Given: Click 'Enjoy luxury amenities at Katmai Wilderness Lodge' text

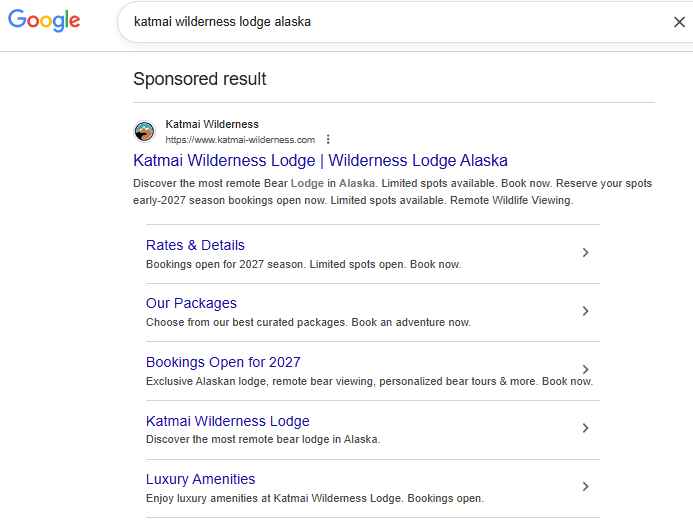Looking at the screenshot, I should [x=315, y=498].
